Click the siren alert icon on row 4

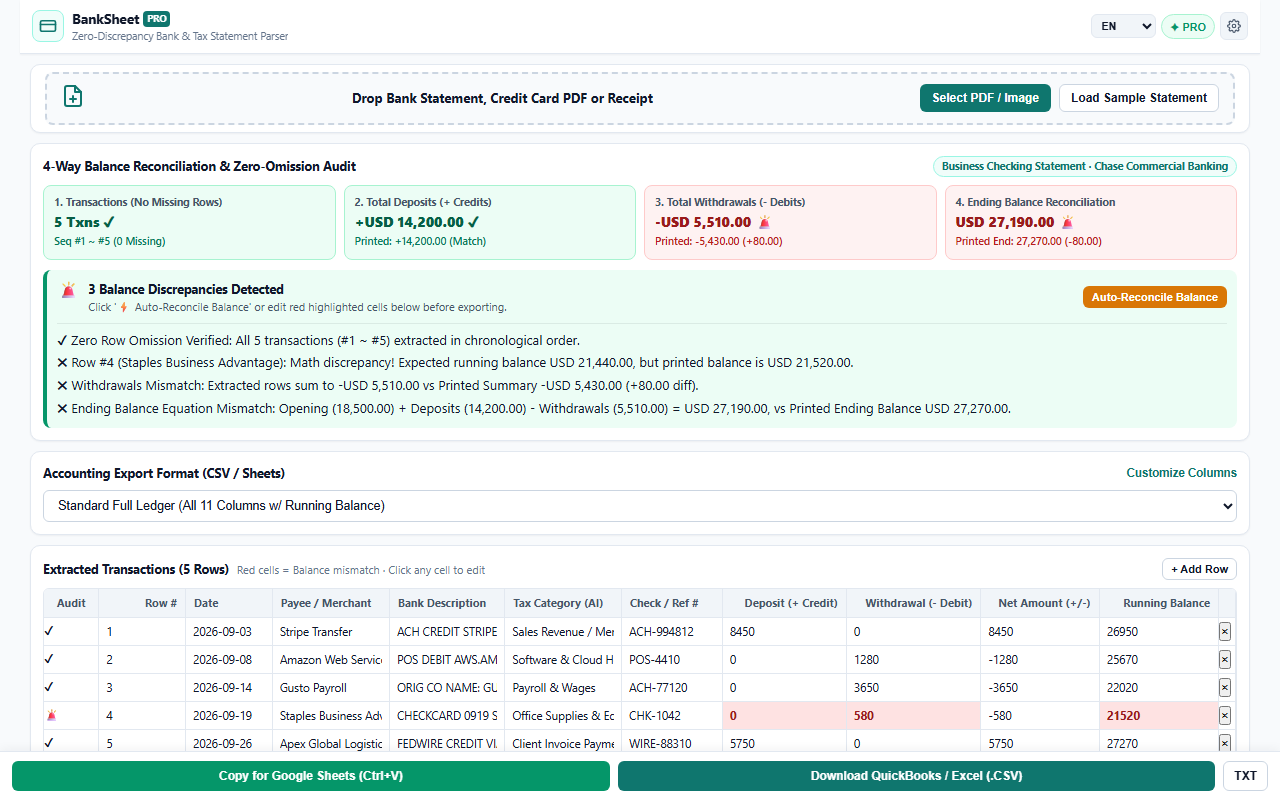51,715
